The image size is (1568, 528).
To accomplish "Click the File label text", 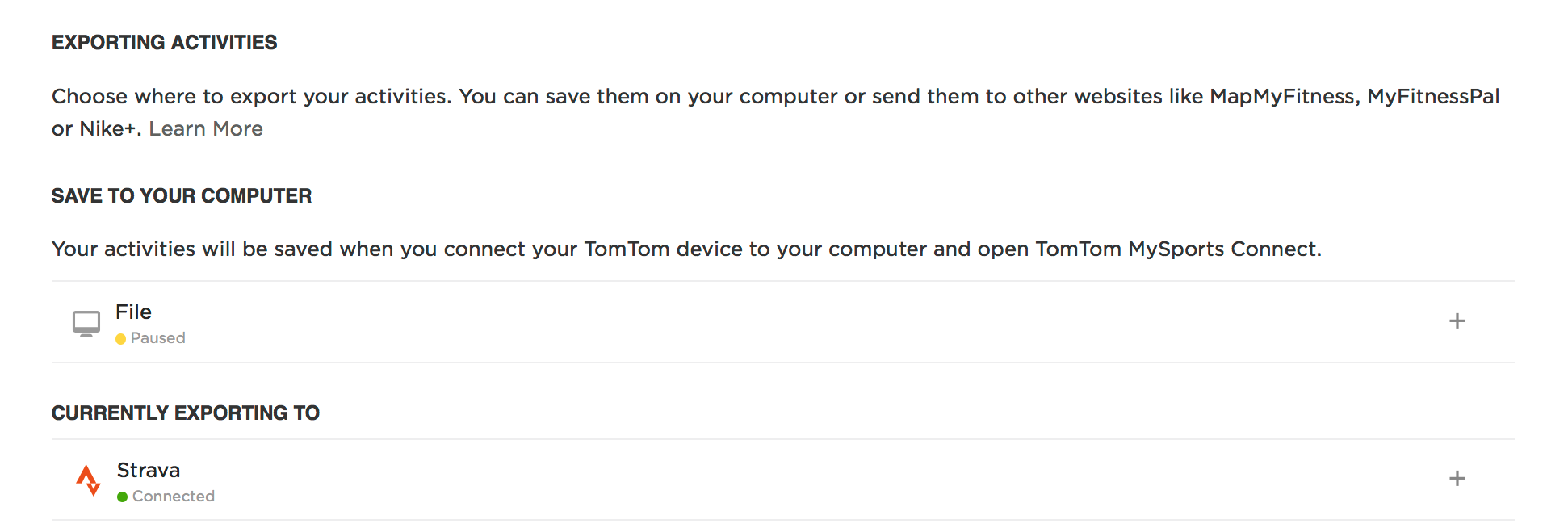I will [x=132, y=312].
